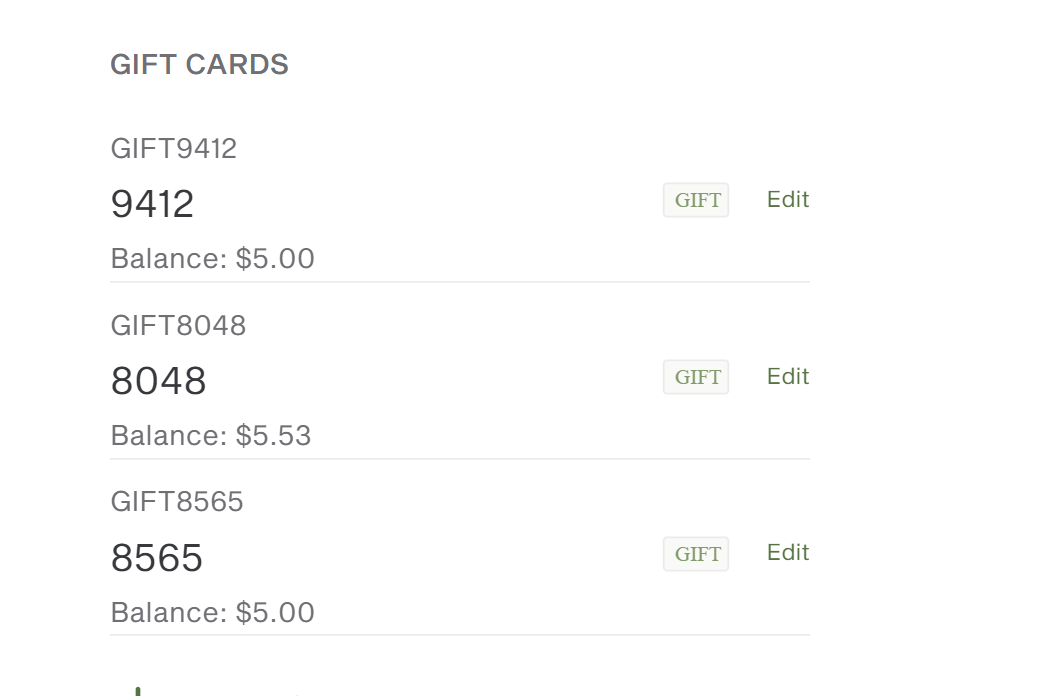Click the $5.00 balance under card 9412
The image size is (1039, 696).
click(x=274, y=259)
